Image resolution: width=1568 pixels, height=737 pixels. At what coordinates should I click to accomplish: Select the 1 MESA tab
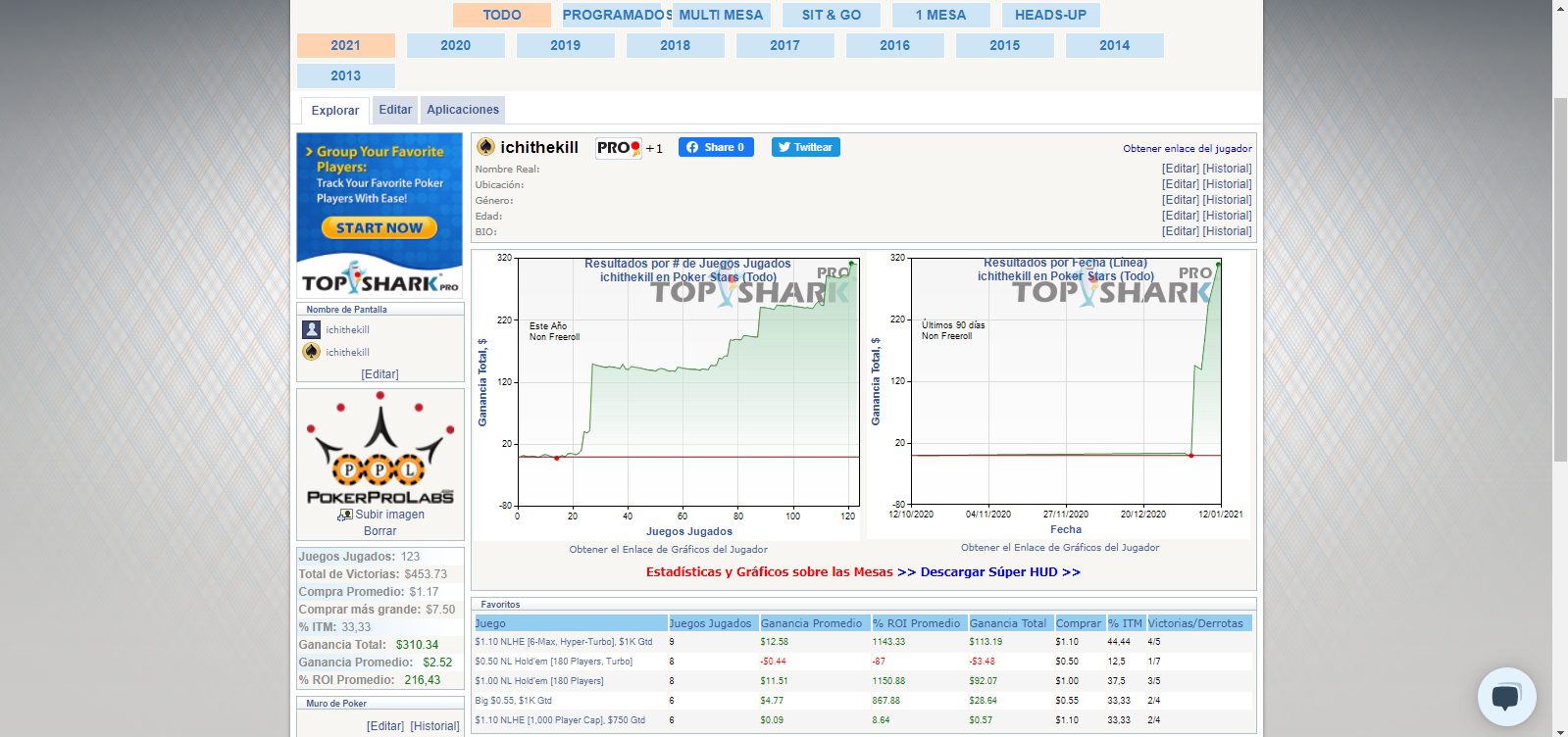[941, 15]
